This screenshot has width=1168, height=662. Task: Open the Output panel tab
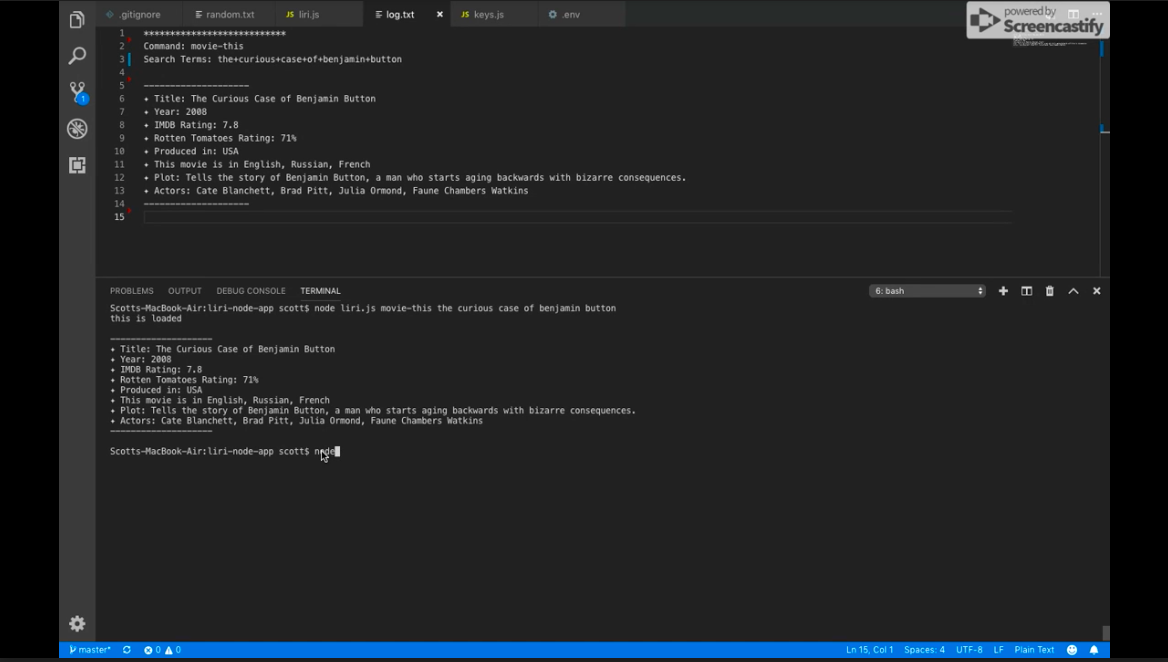click(x=185, y=291)
